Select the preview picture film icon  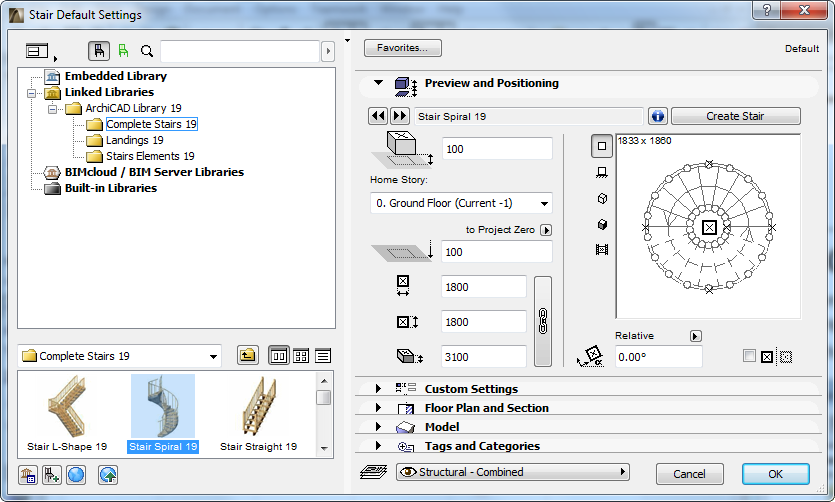(x=602, y=249)
